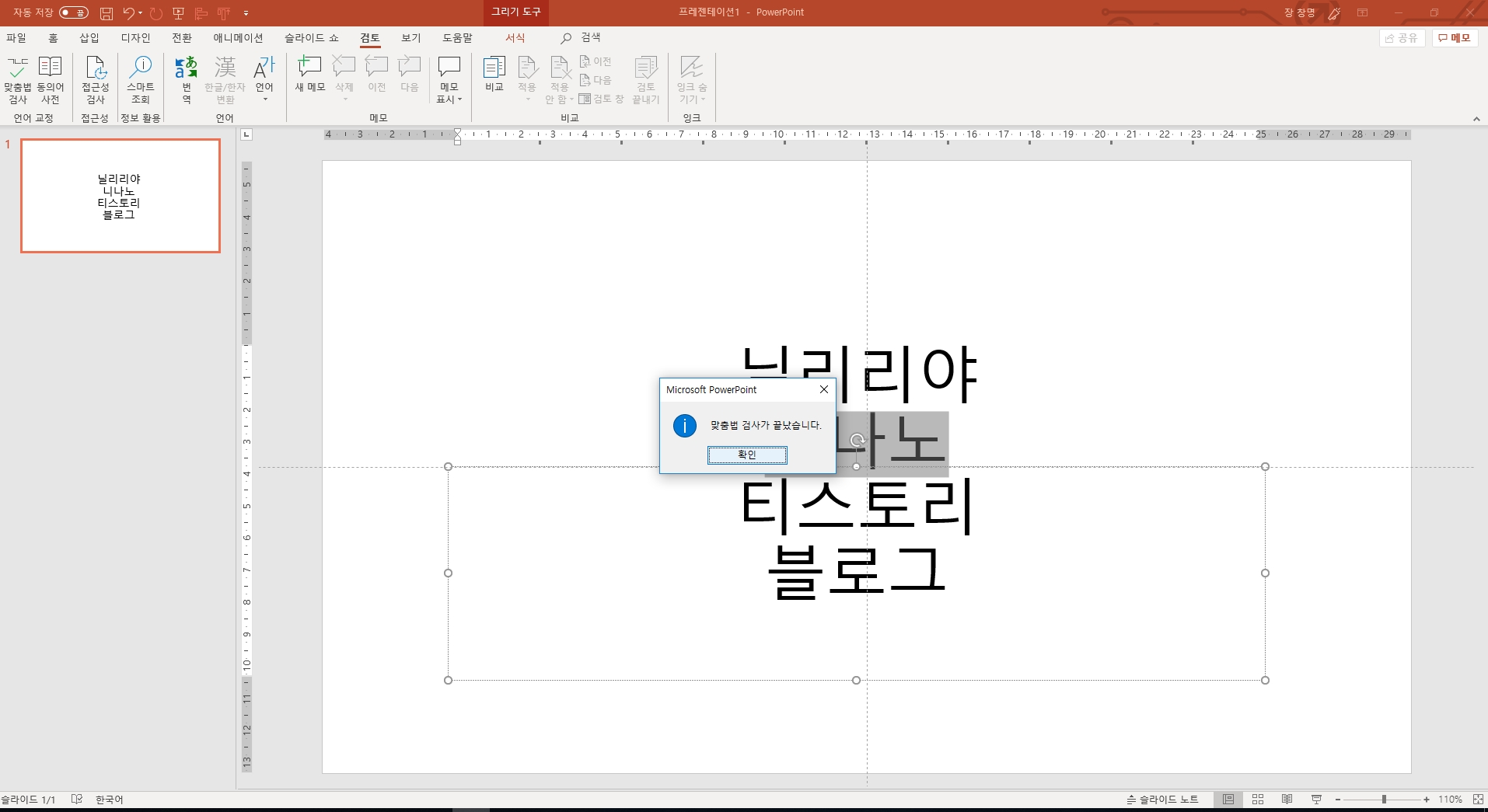Click the 110% zoom level

click(1450, 800)
